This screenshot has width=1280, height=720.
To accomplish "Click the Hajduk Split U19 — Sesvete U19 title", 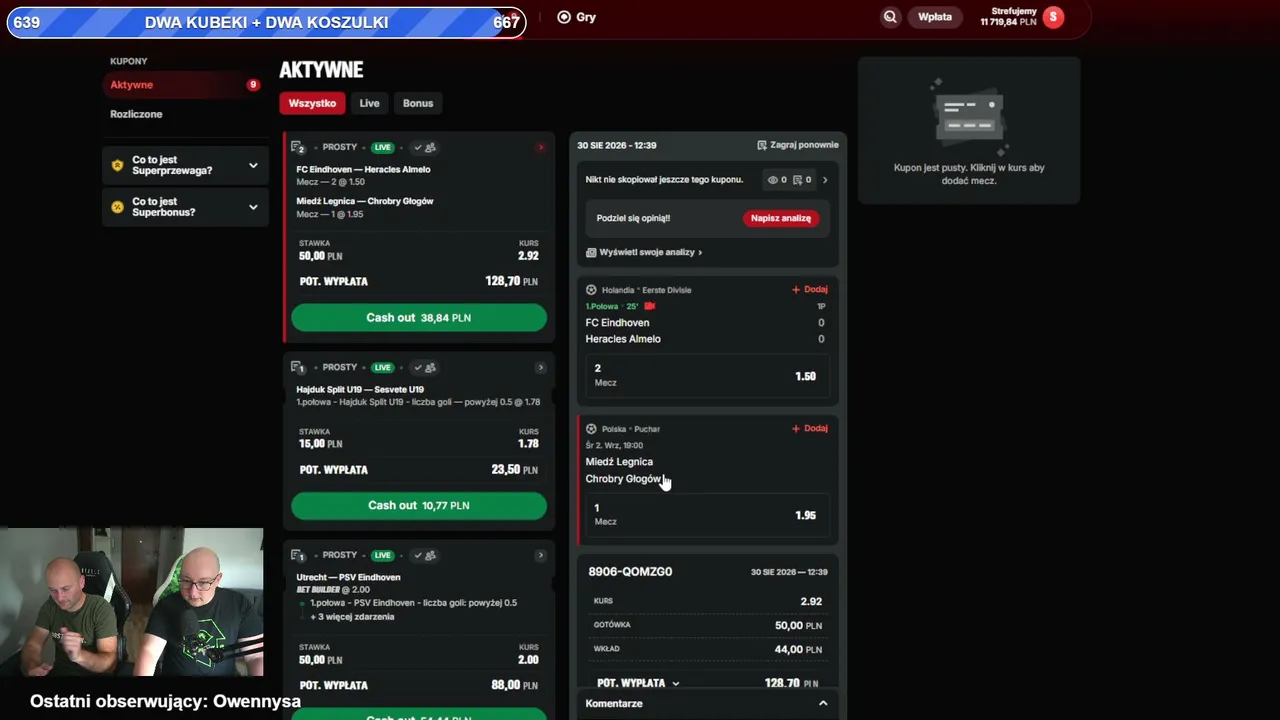I will click(360, 389).
